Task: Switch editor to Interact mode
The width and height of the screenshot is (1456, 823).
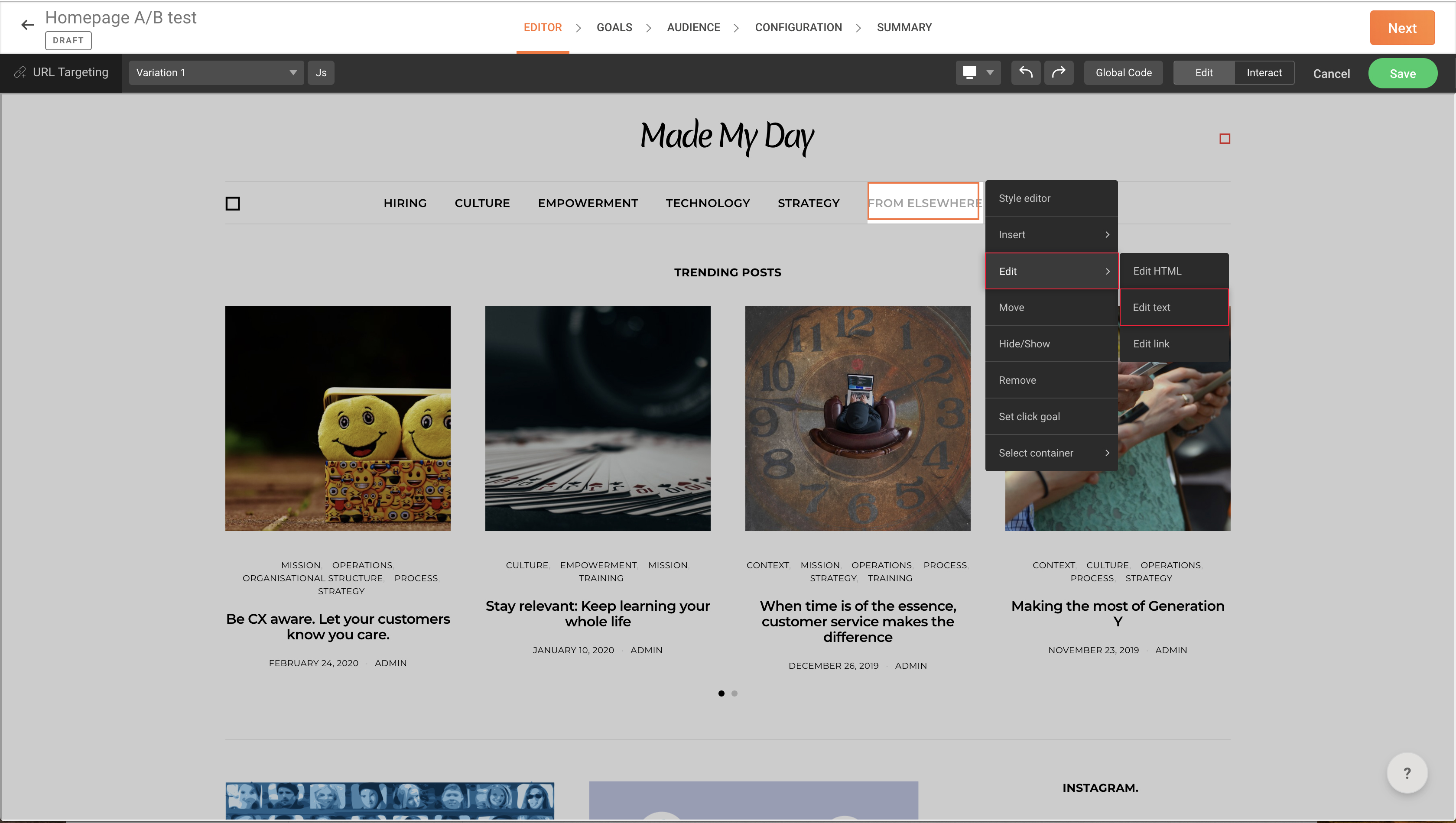Action: (1264, 72)
